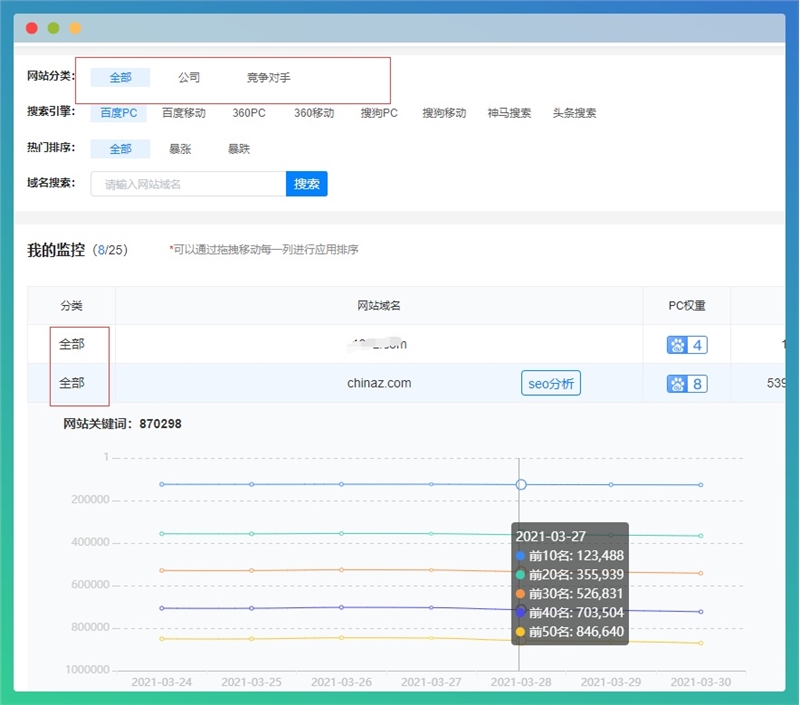Select the 竞争对手 website category
The height and width of the screenshot is (705, 800).
(x=268, y=78)
